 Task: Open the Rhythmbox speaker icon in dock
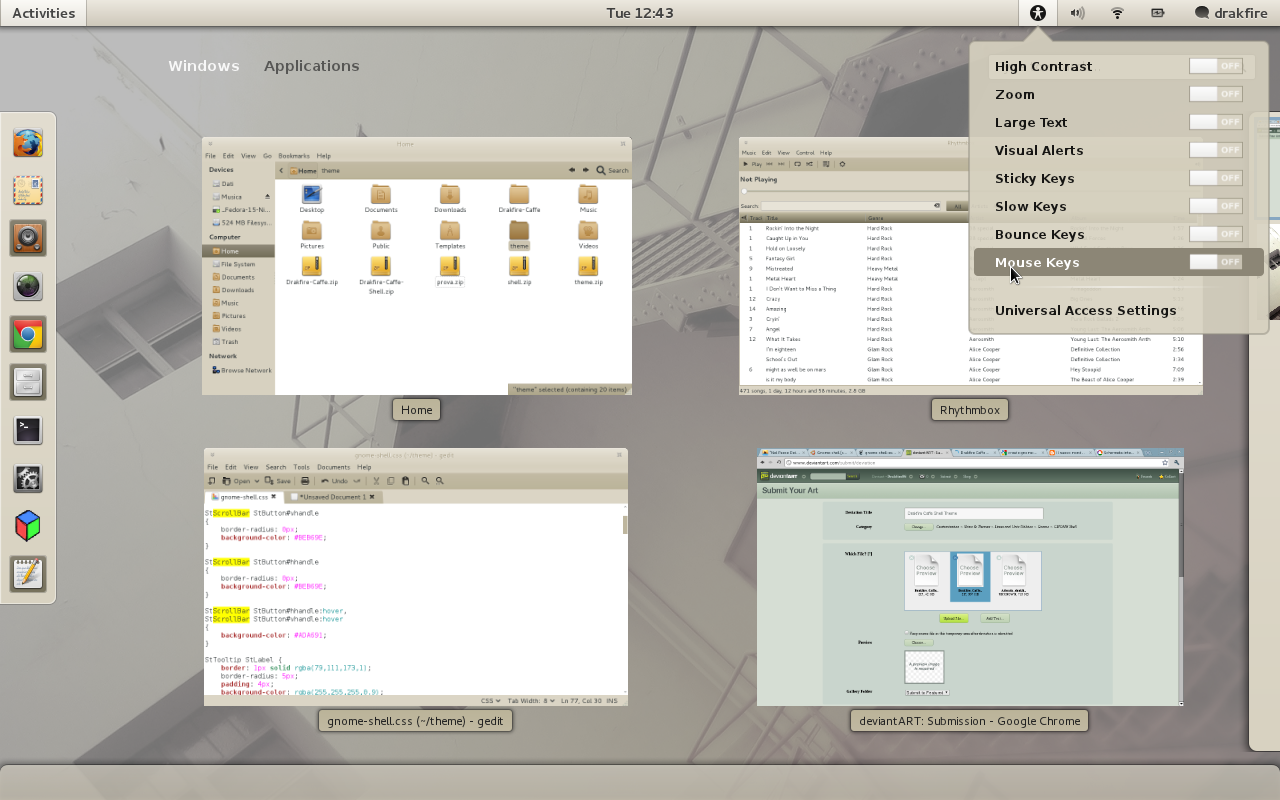pos(28,238)
